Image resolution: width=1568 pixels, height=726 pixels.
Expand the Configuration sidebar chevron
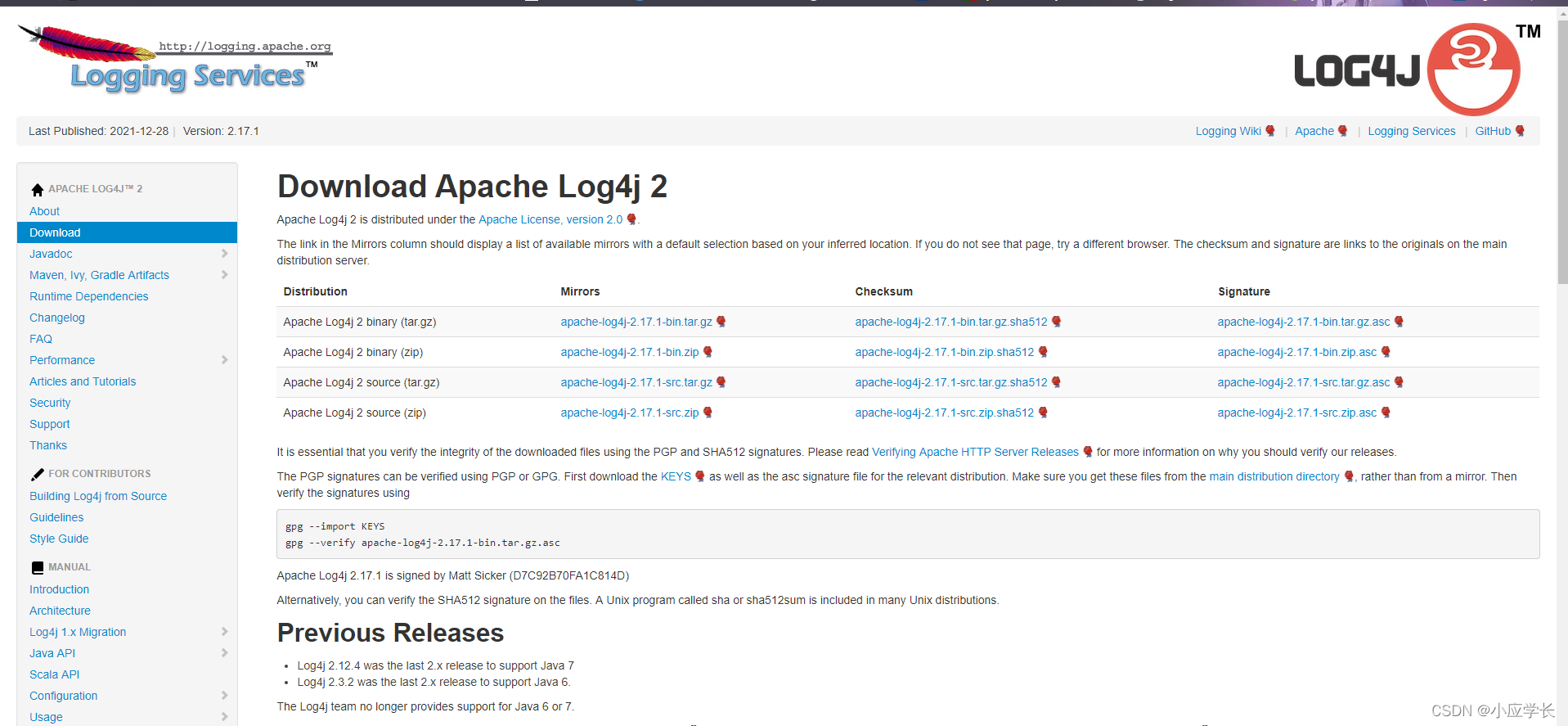coord(224,696)
